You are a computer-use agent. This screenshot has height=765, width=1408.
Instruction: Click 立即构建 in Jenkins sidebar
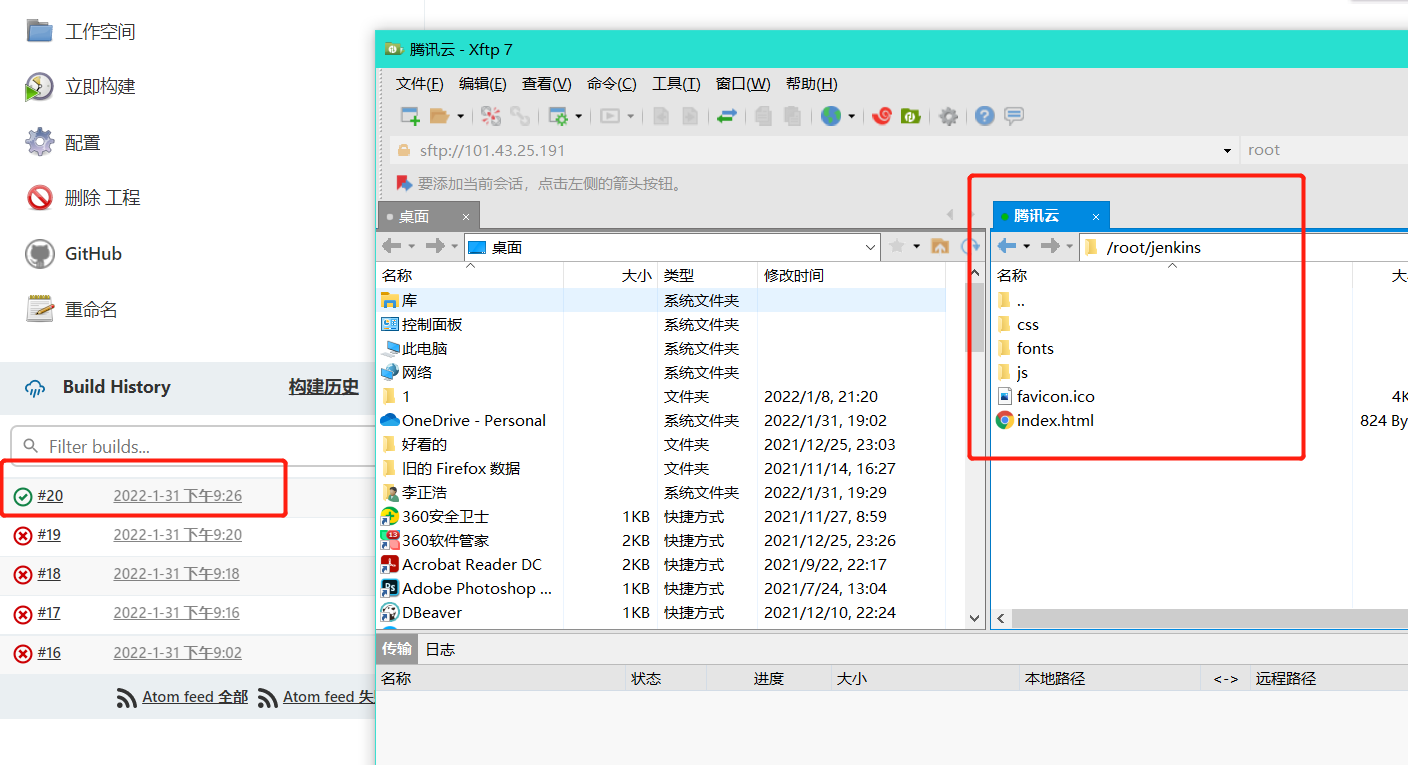coord(100,87)
